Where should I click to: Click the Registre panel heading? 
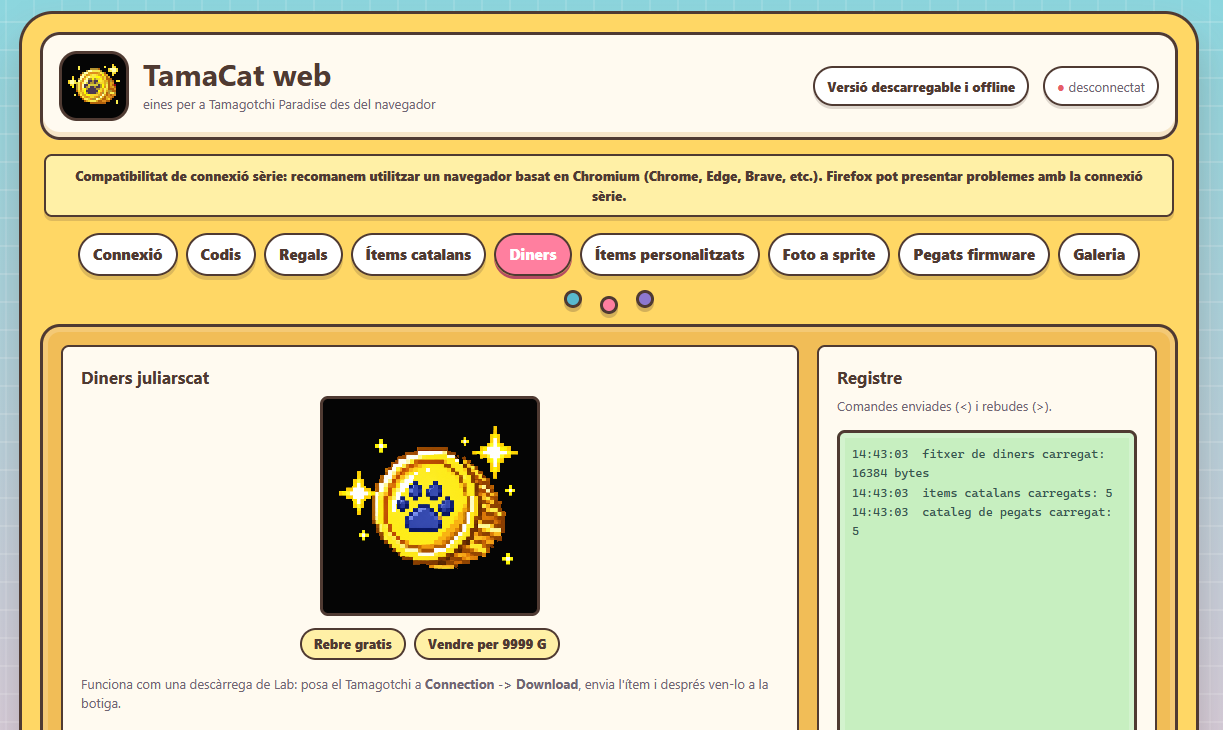(869, 378)
